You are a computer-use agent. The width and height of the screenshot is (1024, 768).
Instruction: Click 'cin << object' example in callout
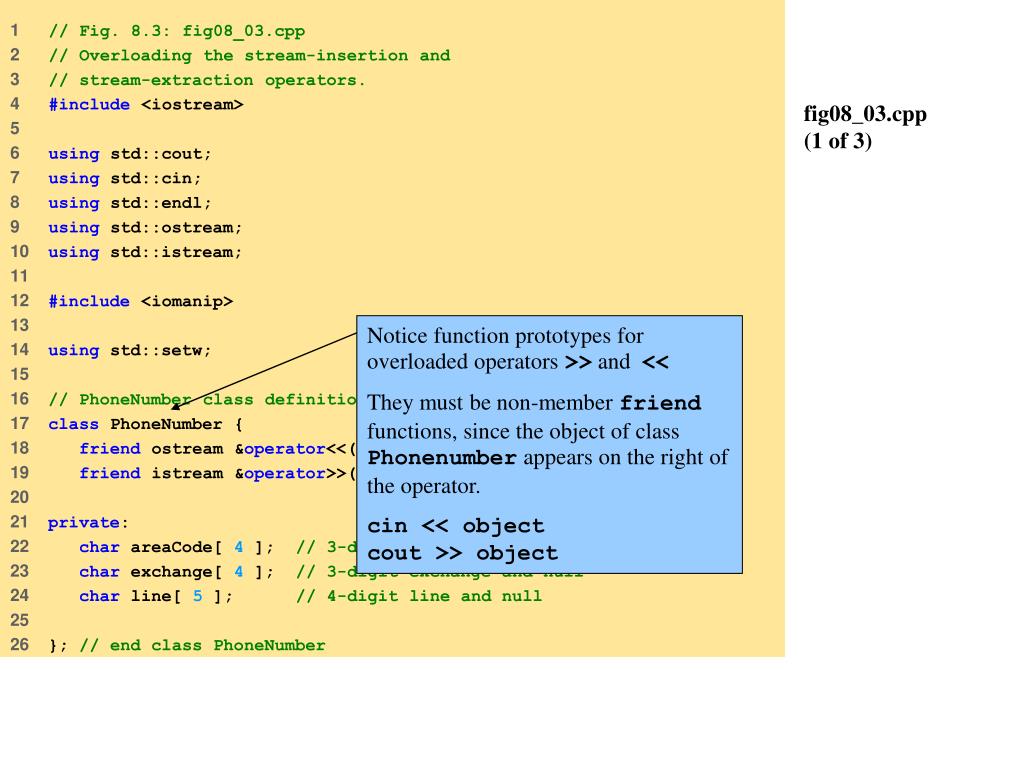click(x=455, y=526)
